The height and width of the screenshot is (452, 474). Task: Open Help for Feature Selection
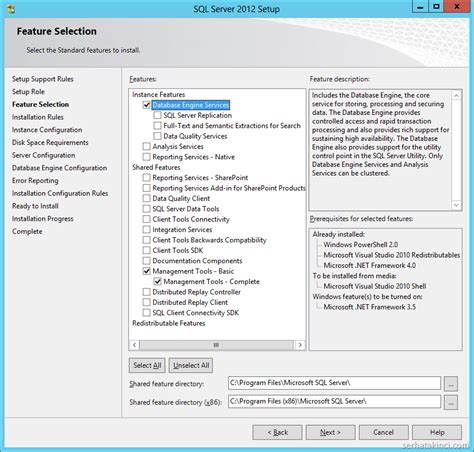[437, 432]
